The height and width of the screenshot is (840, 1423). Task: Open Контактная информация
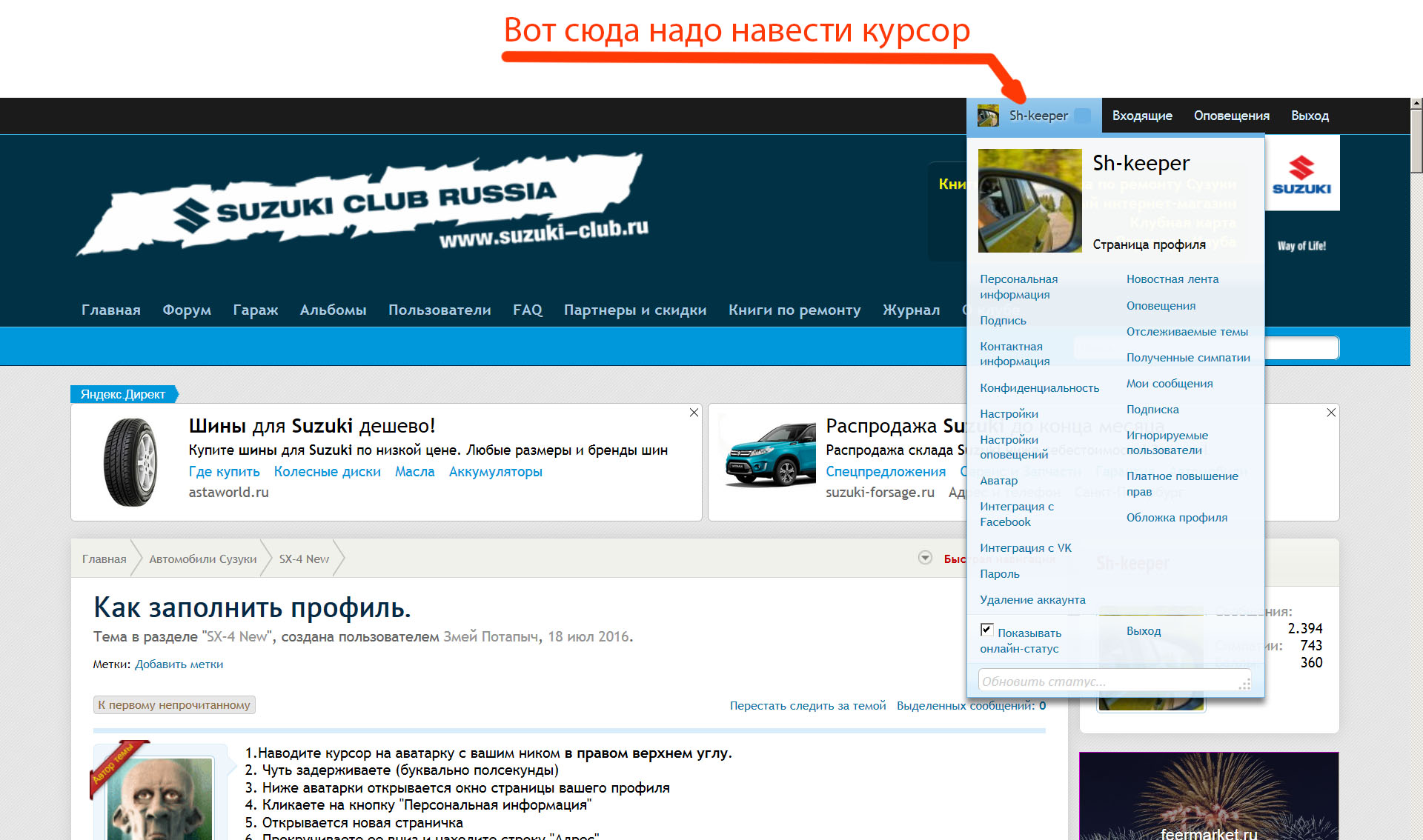click(1015, 353)
